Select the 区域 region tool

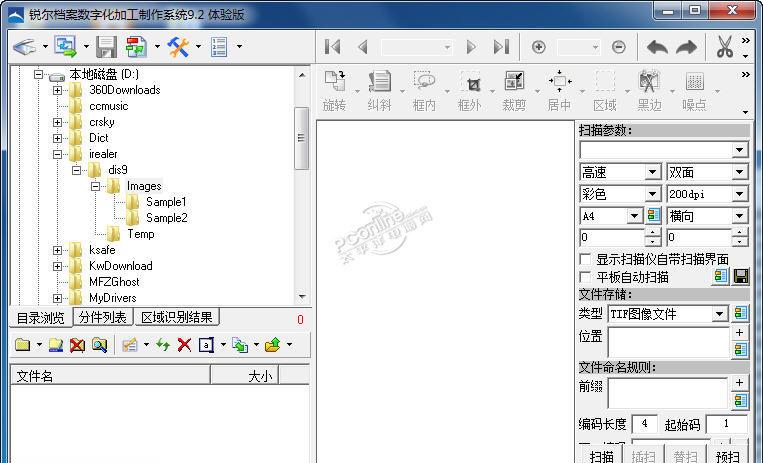pos(605,91)
